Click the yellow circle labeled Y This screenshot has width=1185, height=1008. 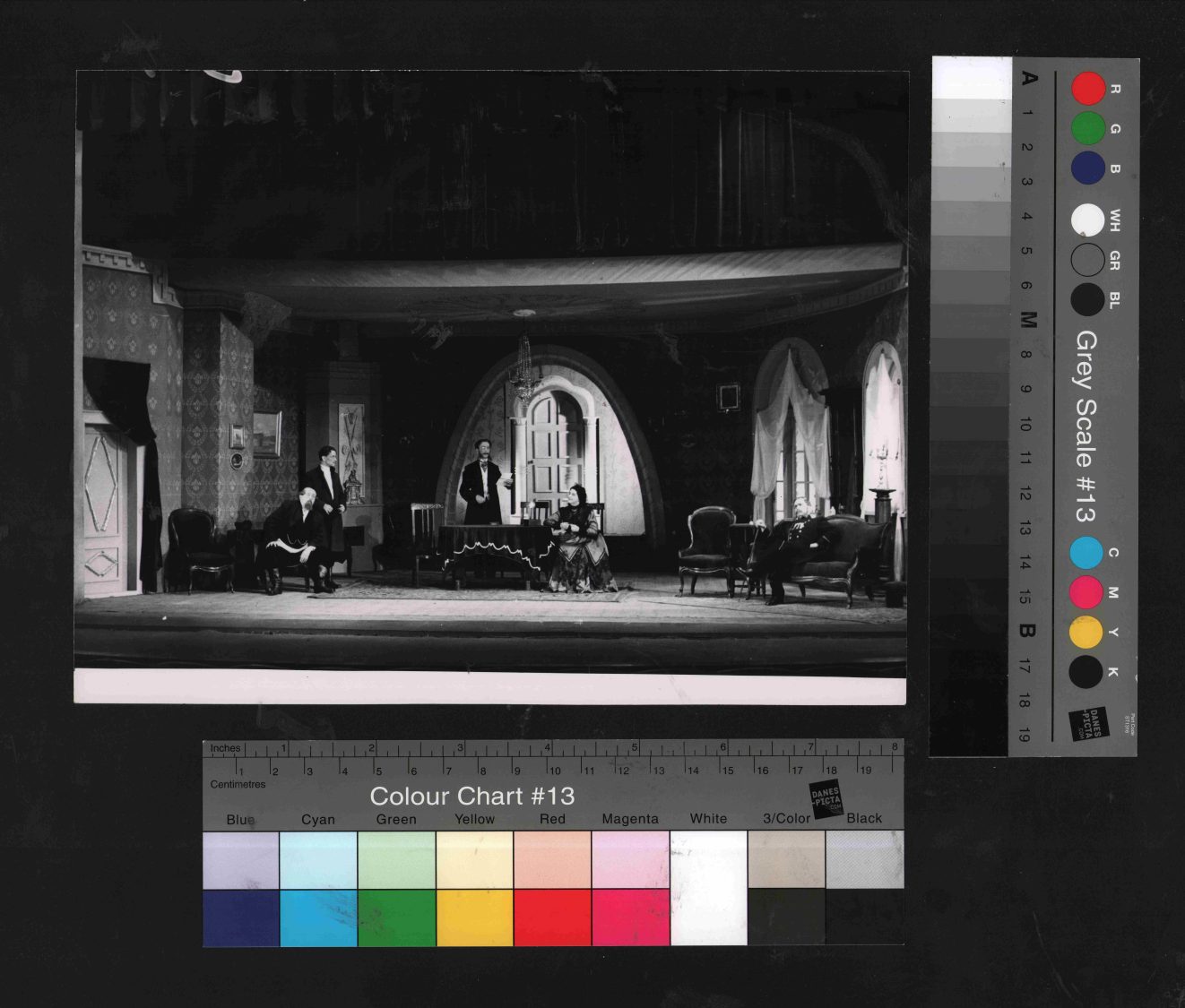point(1086,632)
